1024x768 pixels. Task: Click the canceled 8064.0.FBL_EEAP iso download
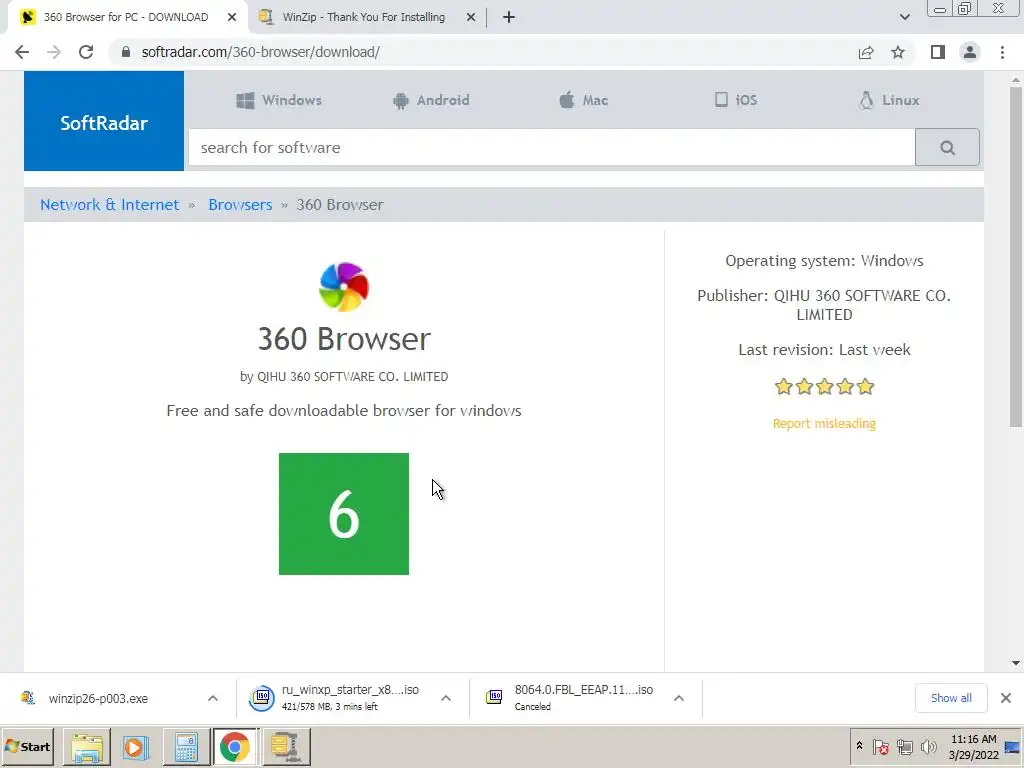[583, 697]
